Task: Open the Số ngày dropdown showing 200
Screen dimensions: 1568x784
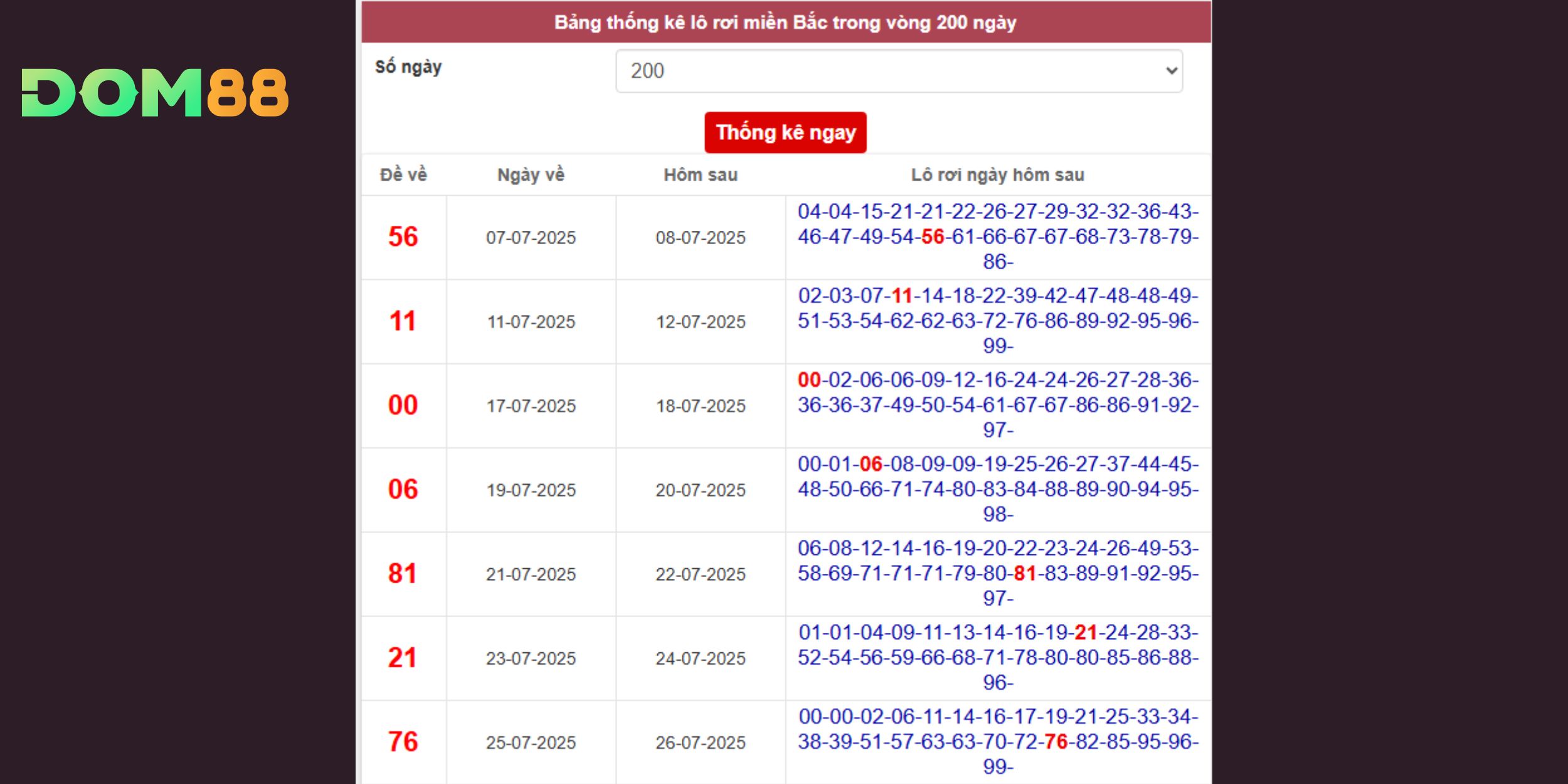Action: click(x=898, y=71)
